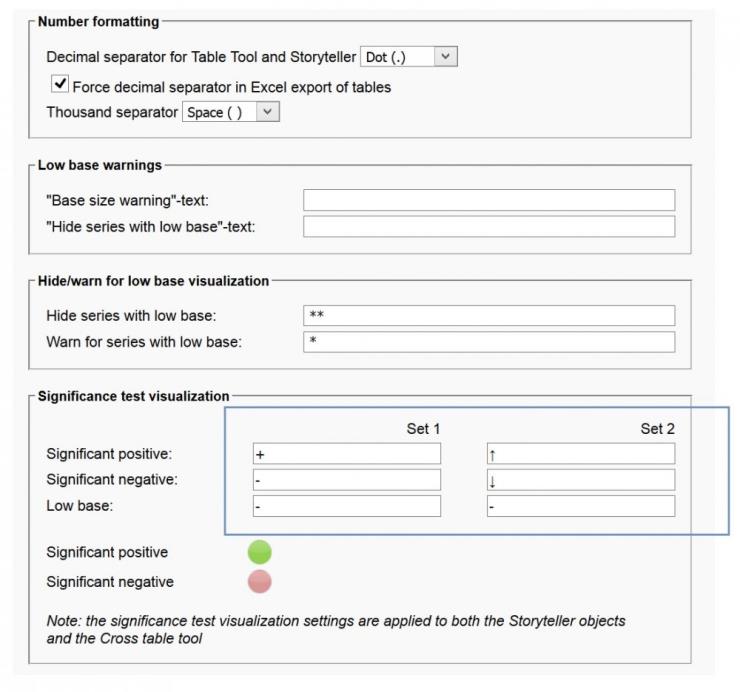Open the Thousand separator dropdown
The image size is (740, 692).
(230, 112)
